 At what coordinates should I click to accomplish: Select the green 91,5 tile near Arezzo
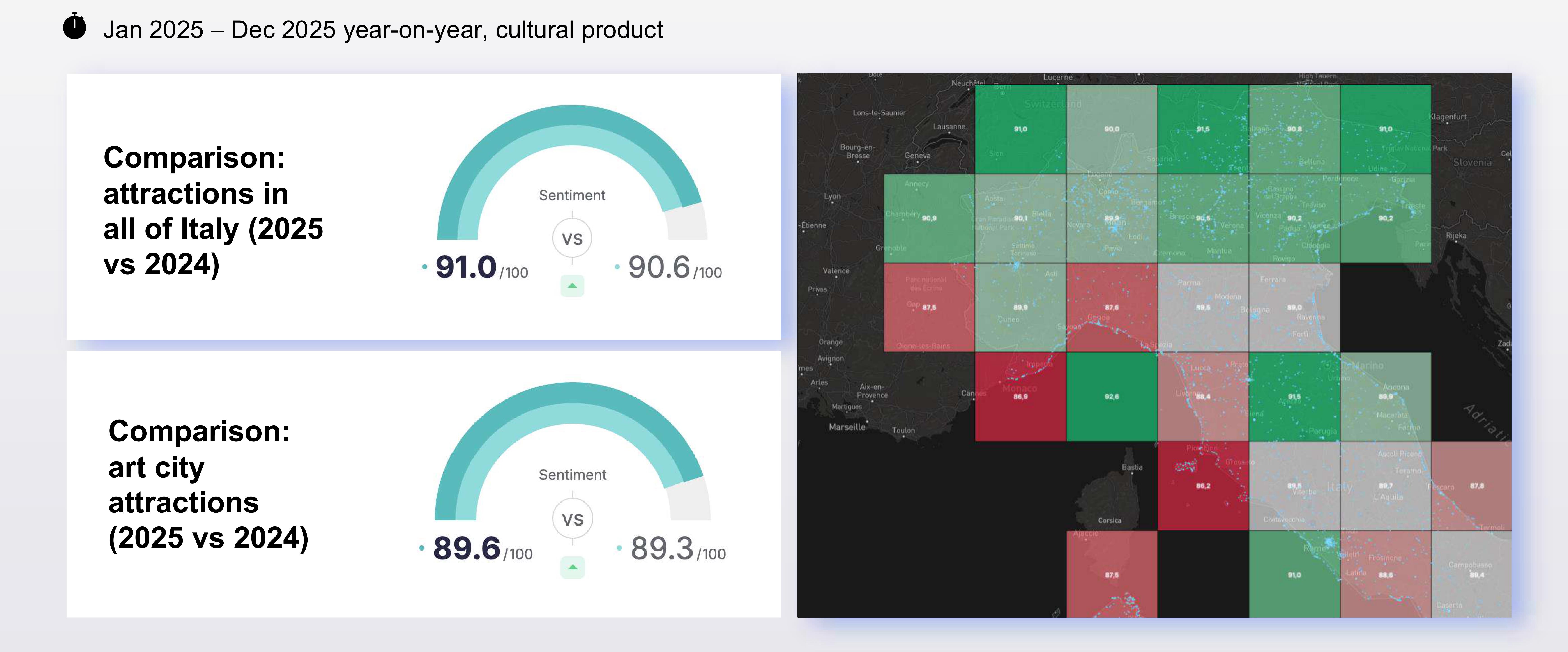1295,397
